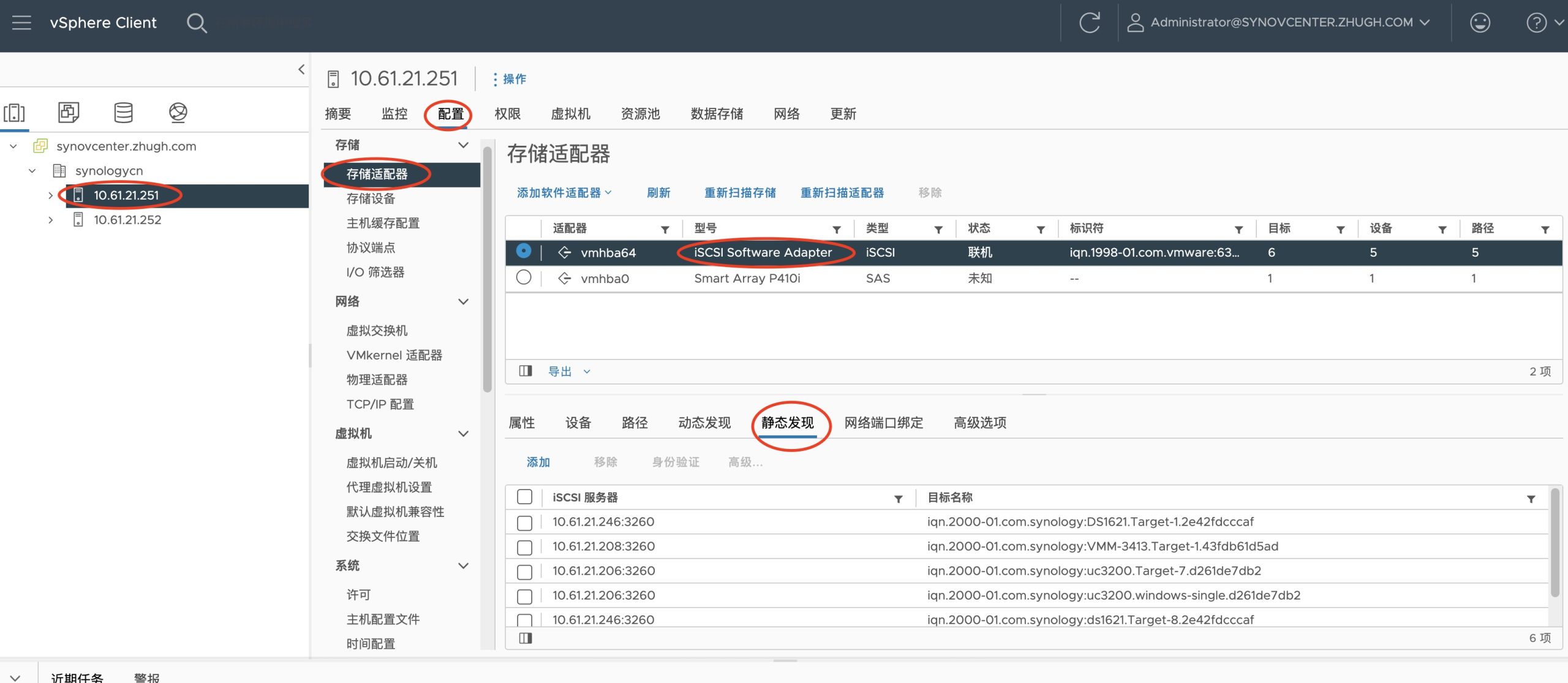Filter the 适配器 column
The height and width of the screenshot is (683, 1568).
click(665, 230)
